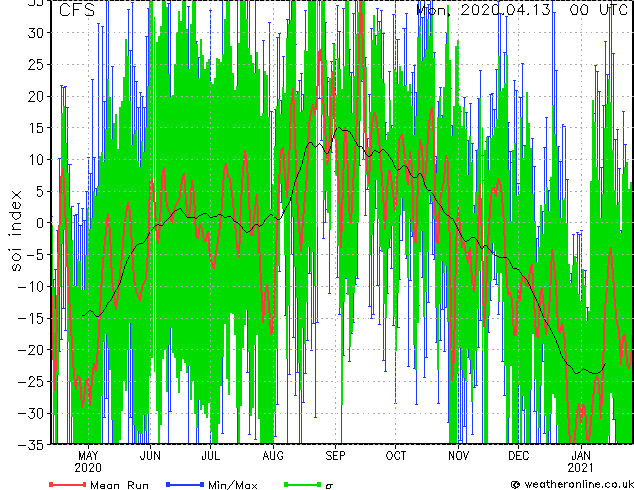Image resolution: width=634 pixels, height=490 pixels.
Task: Click the -10 y-axis value
Action: [x=32, y=286]
